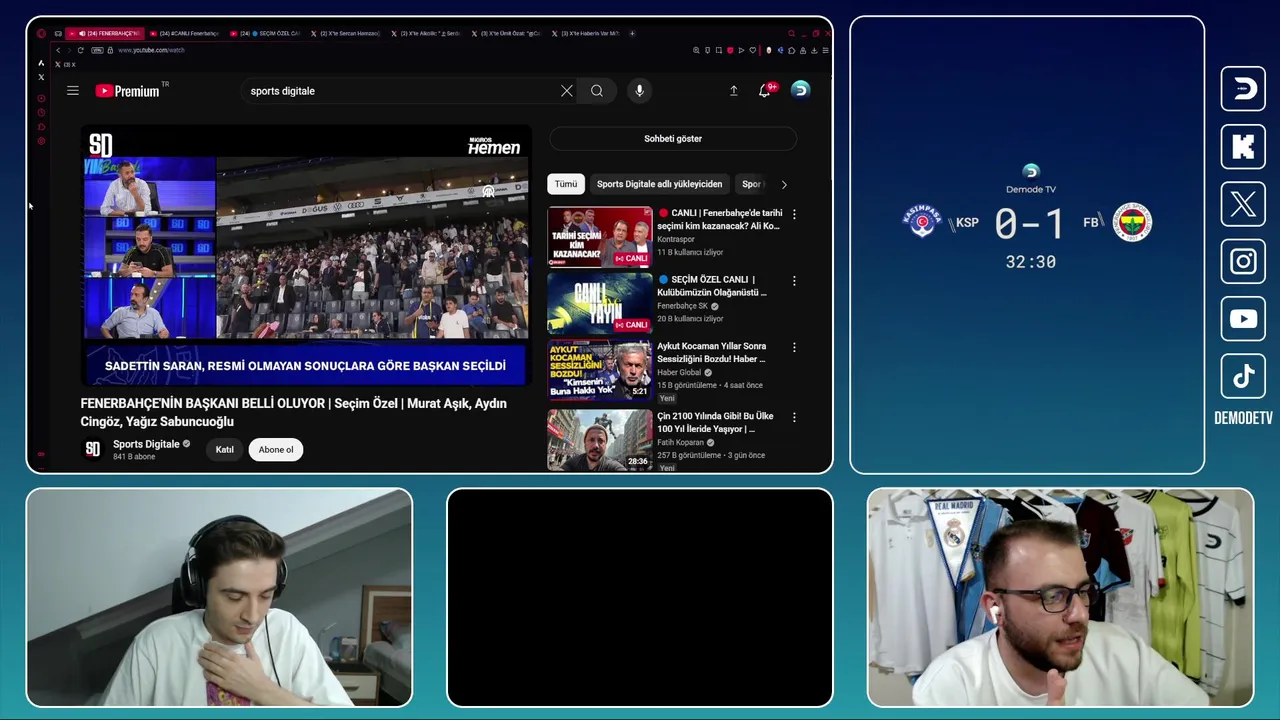Click the Sohbeti göster button
1280x720 pixels.
tap(673, 139)
